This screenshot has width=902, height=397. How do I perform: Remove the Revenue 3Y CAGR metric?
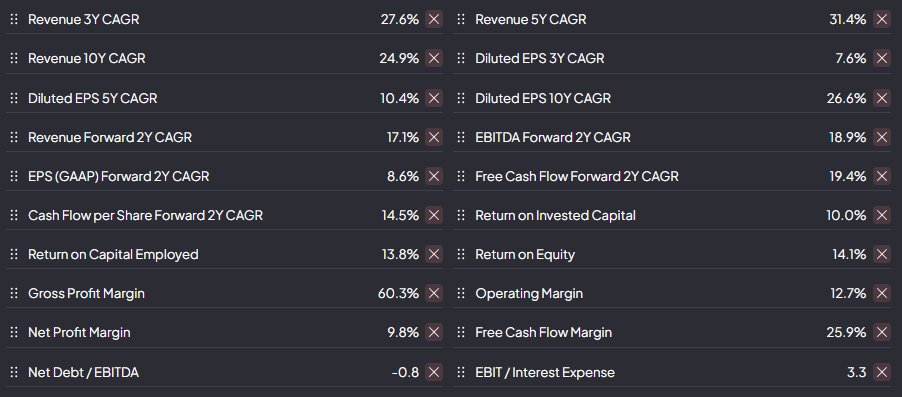(434, 19)
